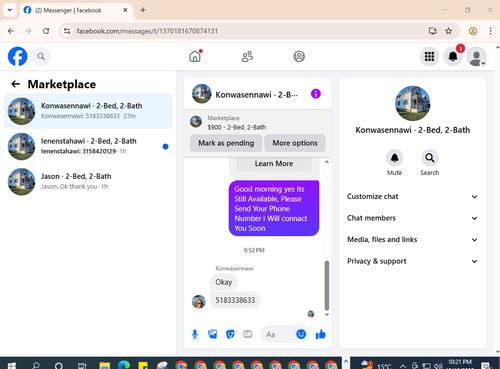Open the Notifications bell in Facebook header
This screenshot has width=500, height=369.
click(453, 56)
